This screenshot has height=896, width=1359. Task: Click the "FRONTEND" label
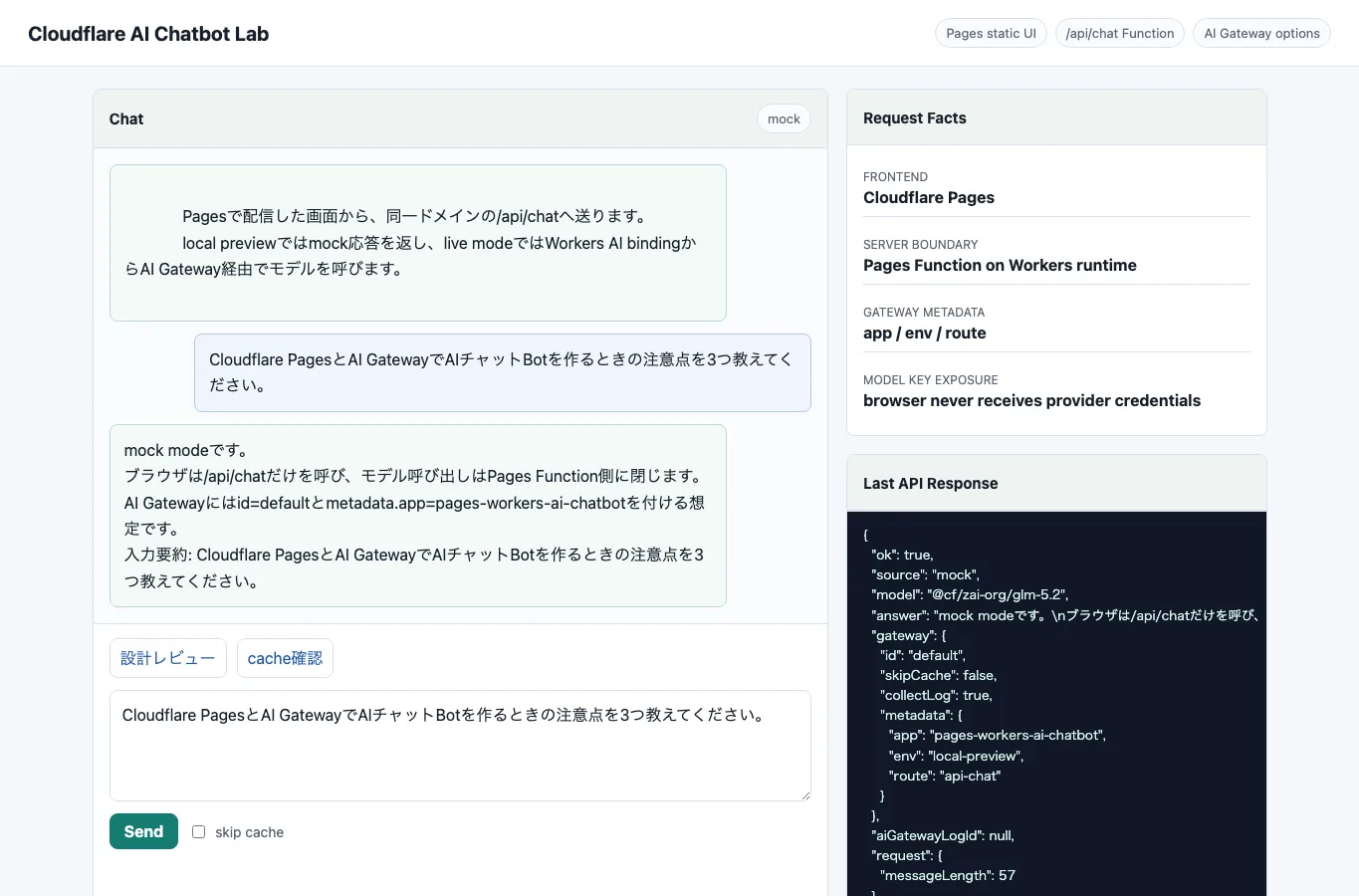[x=895, y=176]
